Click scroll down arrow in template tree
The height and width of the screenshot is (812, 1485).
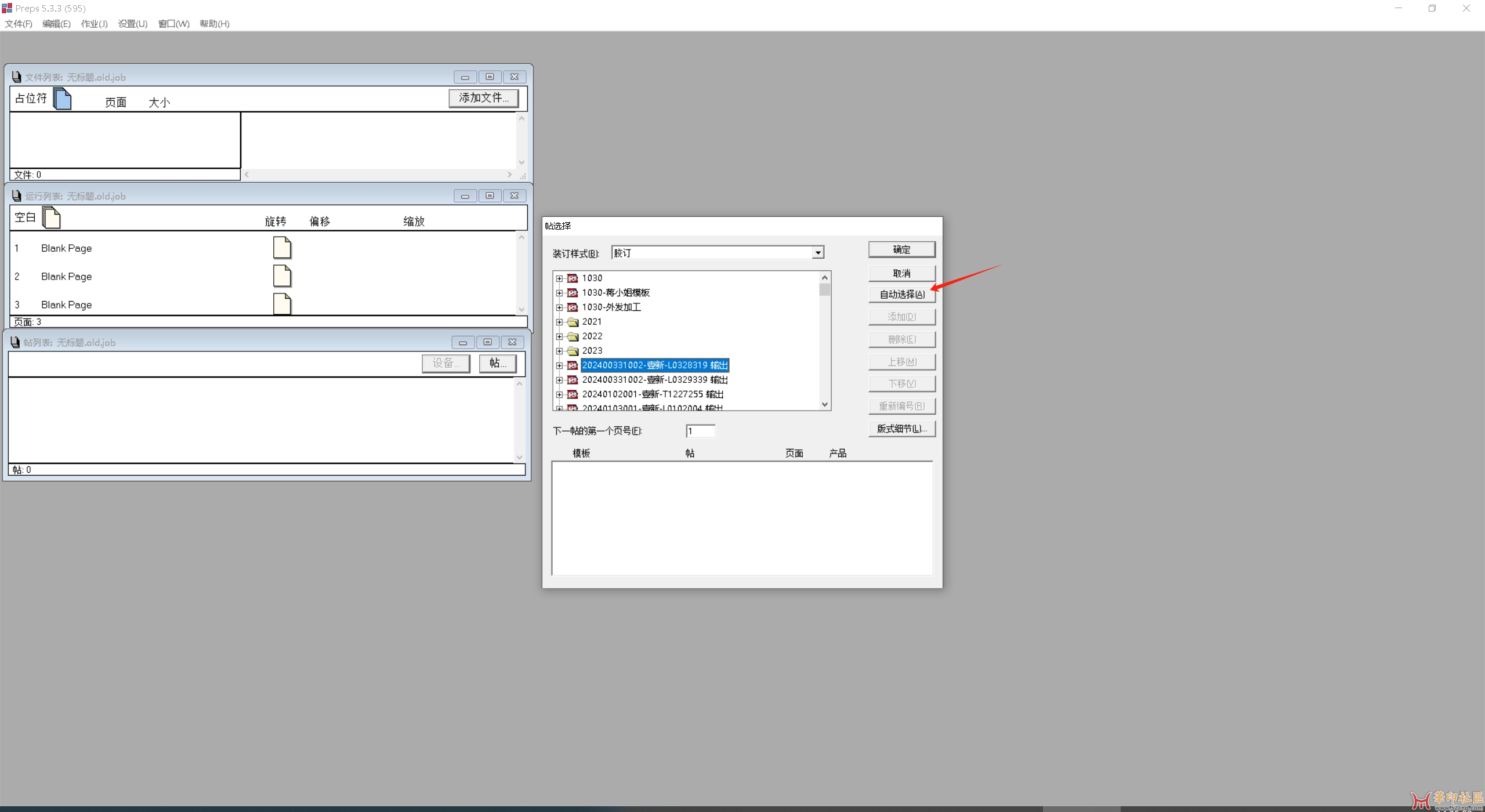click(x=825, y=405)
